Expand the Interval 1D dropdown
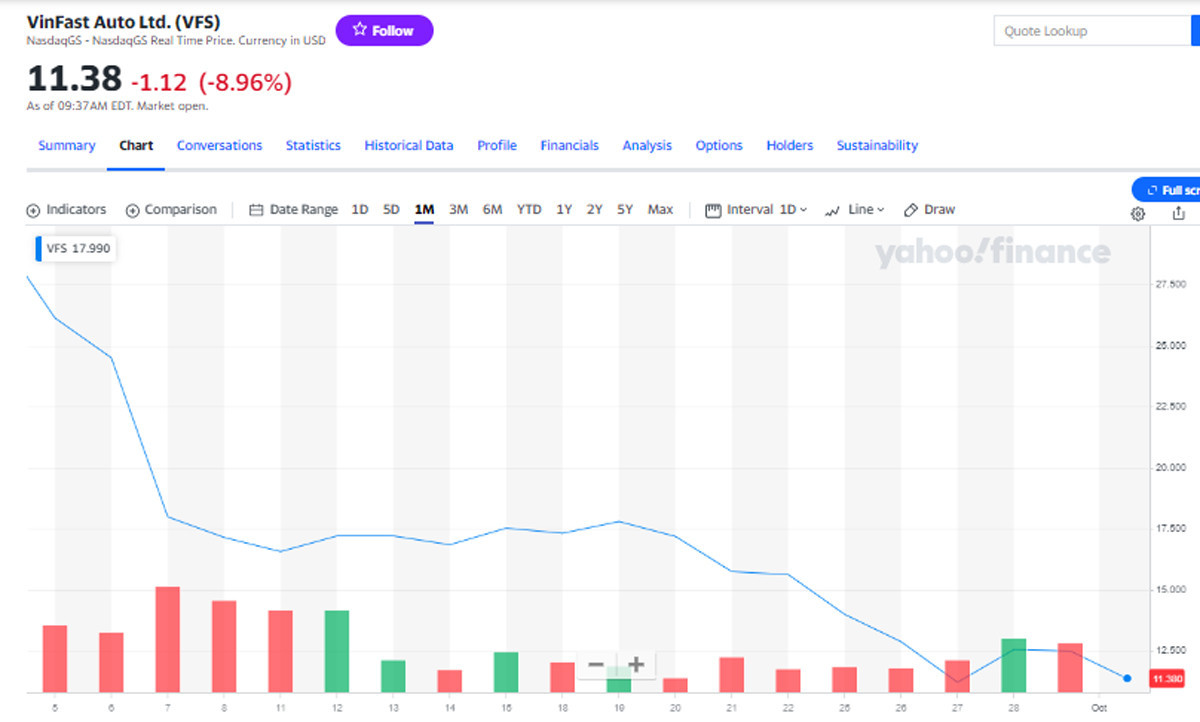1200x722 pixels. click(756, 210)
